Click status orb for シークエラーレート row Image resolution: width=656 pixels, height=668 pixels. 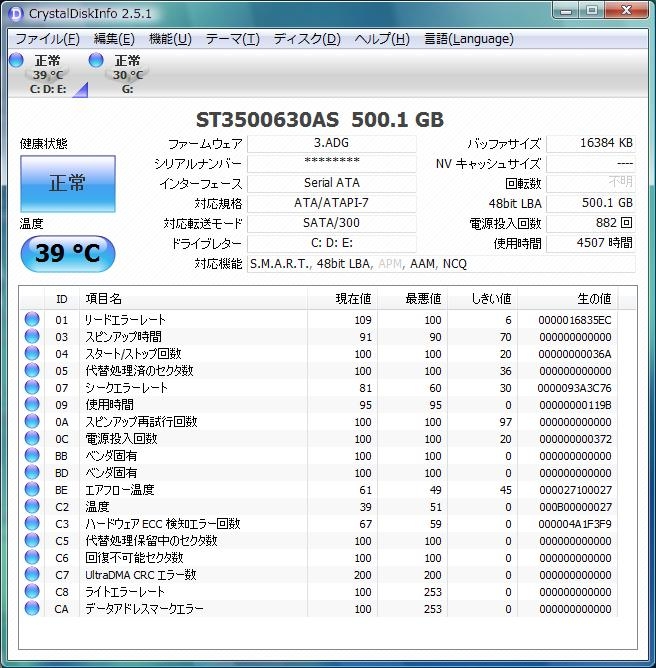click(32, 388)
